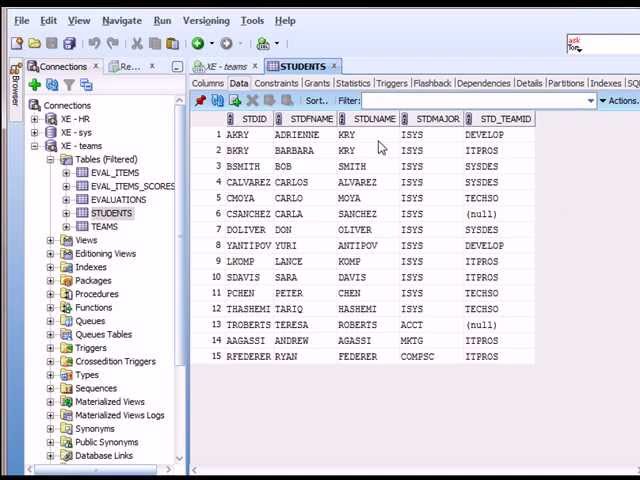
Task: Expand the Procedures node
Action: pos(50,294)
